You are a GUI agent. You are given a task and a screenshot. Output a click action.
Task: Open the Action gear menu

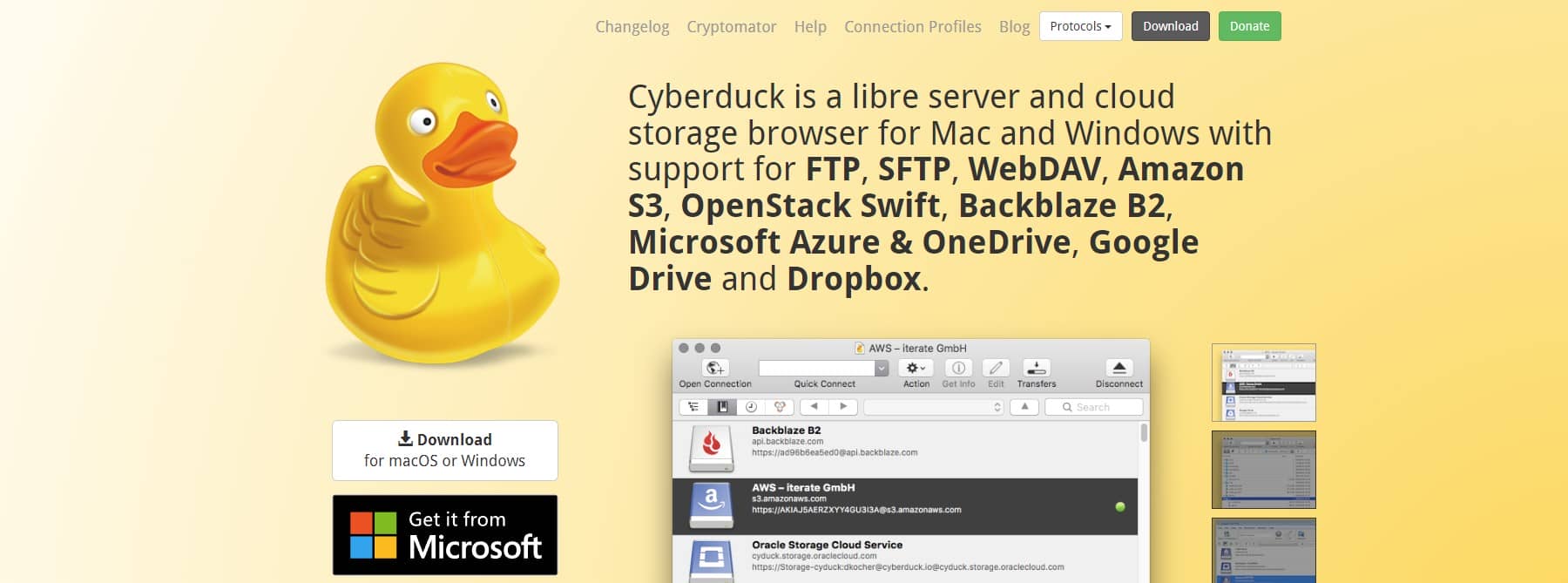[916, 369]
